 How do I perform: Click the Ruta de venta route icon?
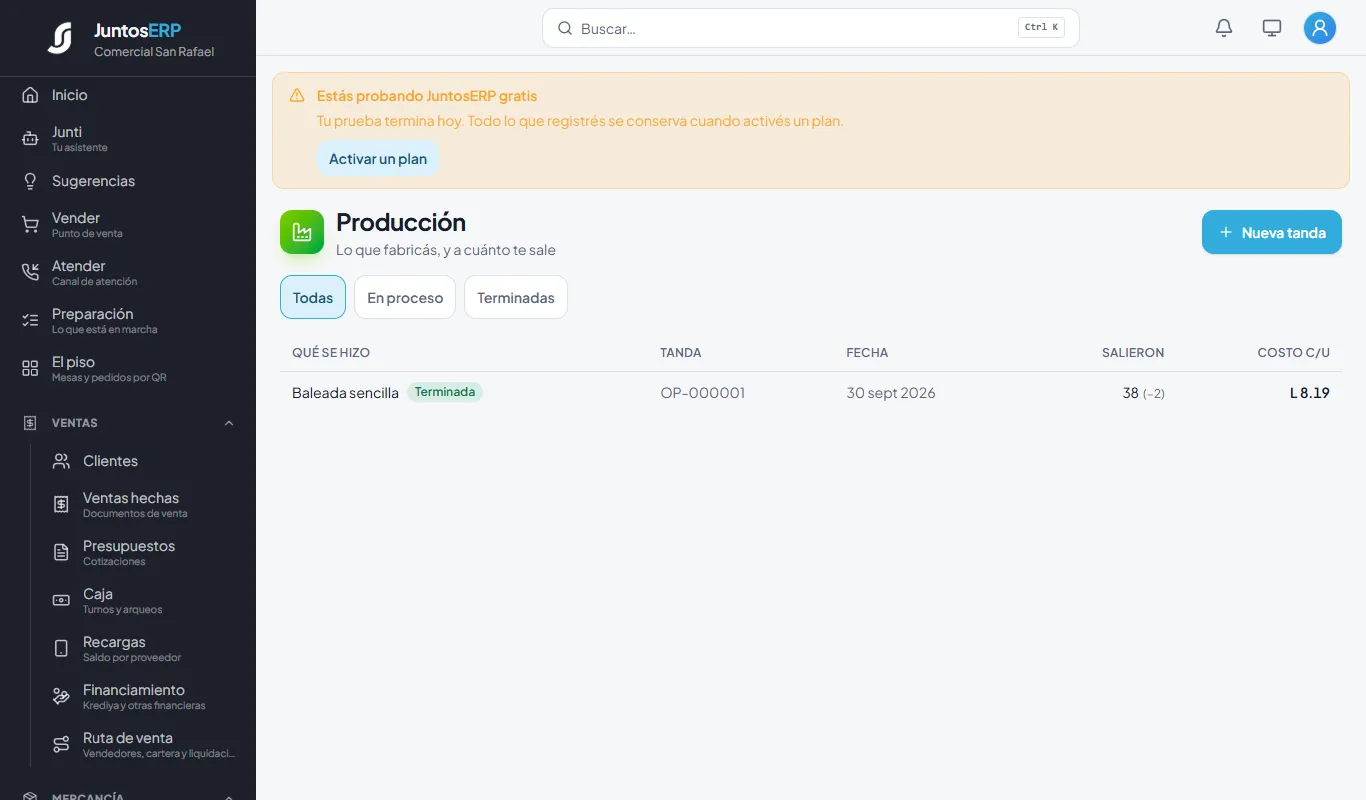click(x=61, y=745)
